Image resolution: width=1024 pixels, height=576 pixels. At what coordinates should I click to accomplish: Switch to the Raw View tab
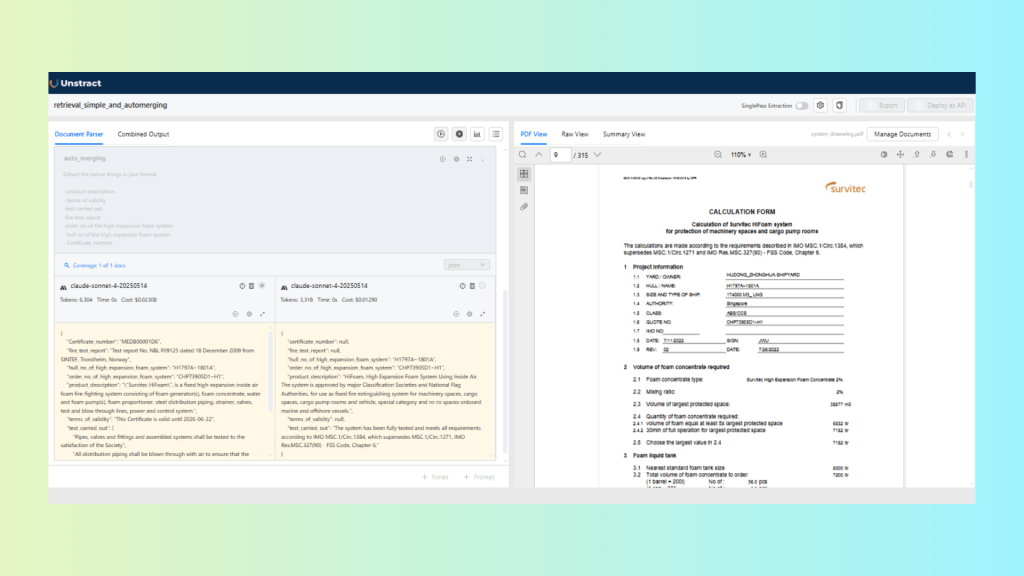[575, 134]
